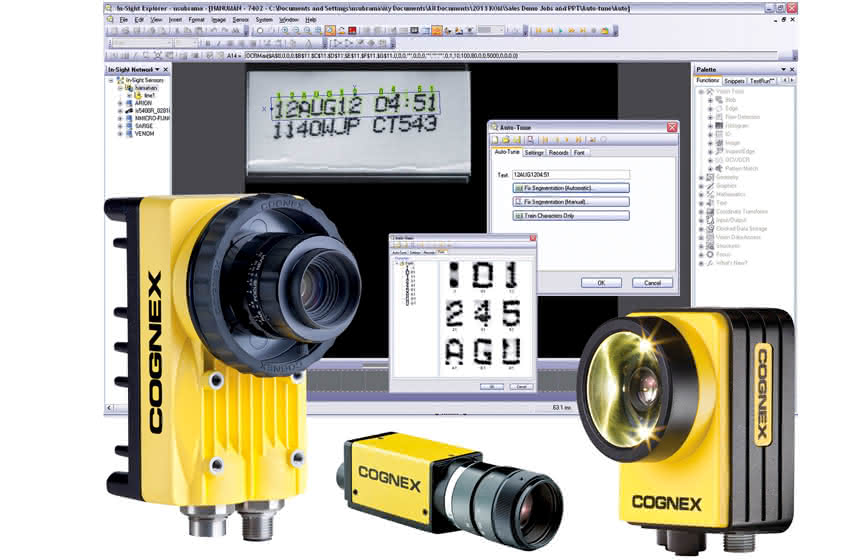Screen dimensions: 860x560
Task: Expand the Blob node in Palette
Action: click(710, 100)
